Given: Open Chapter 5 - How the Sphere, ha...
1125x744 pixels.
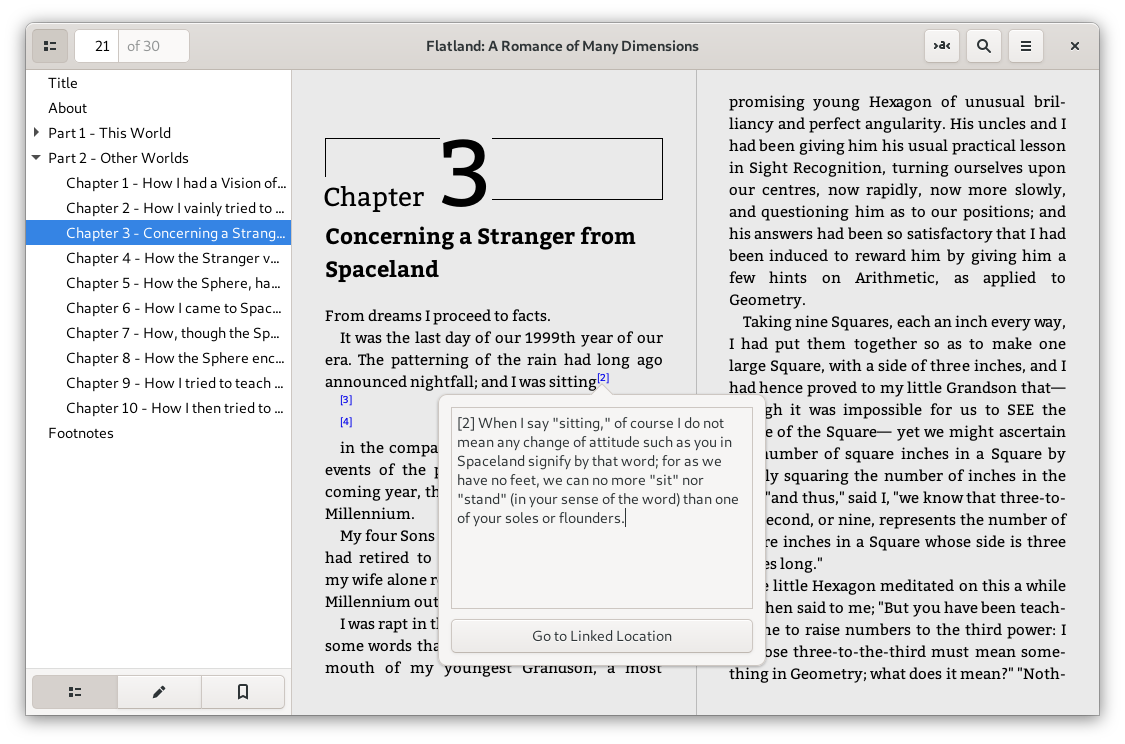Looking at the screenshot, I should click(159, 283).
